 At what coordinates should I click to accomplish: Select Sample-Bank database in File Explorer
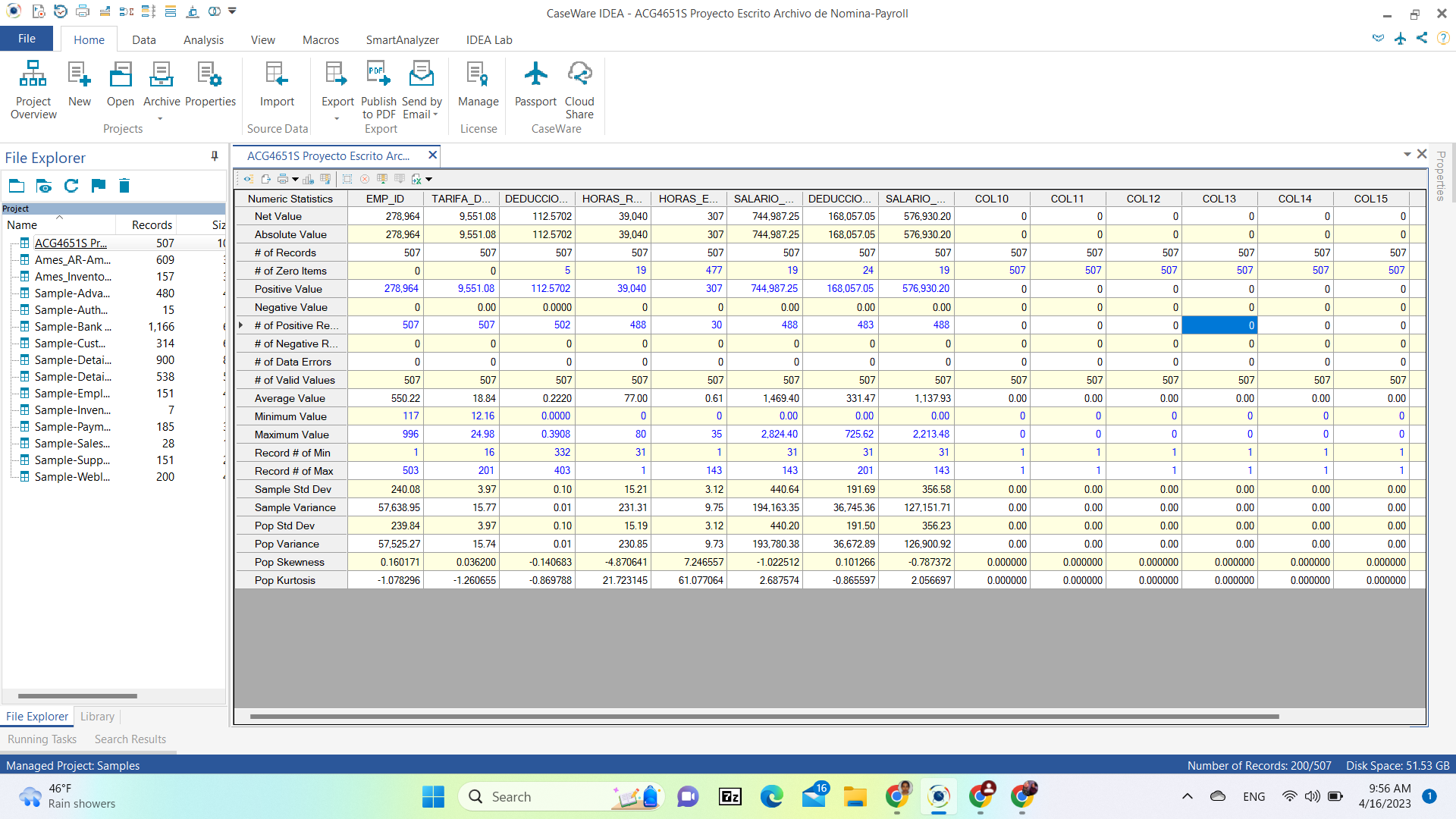[73, 327]
